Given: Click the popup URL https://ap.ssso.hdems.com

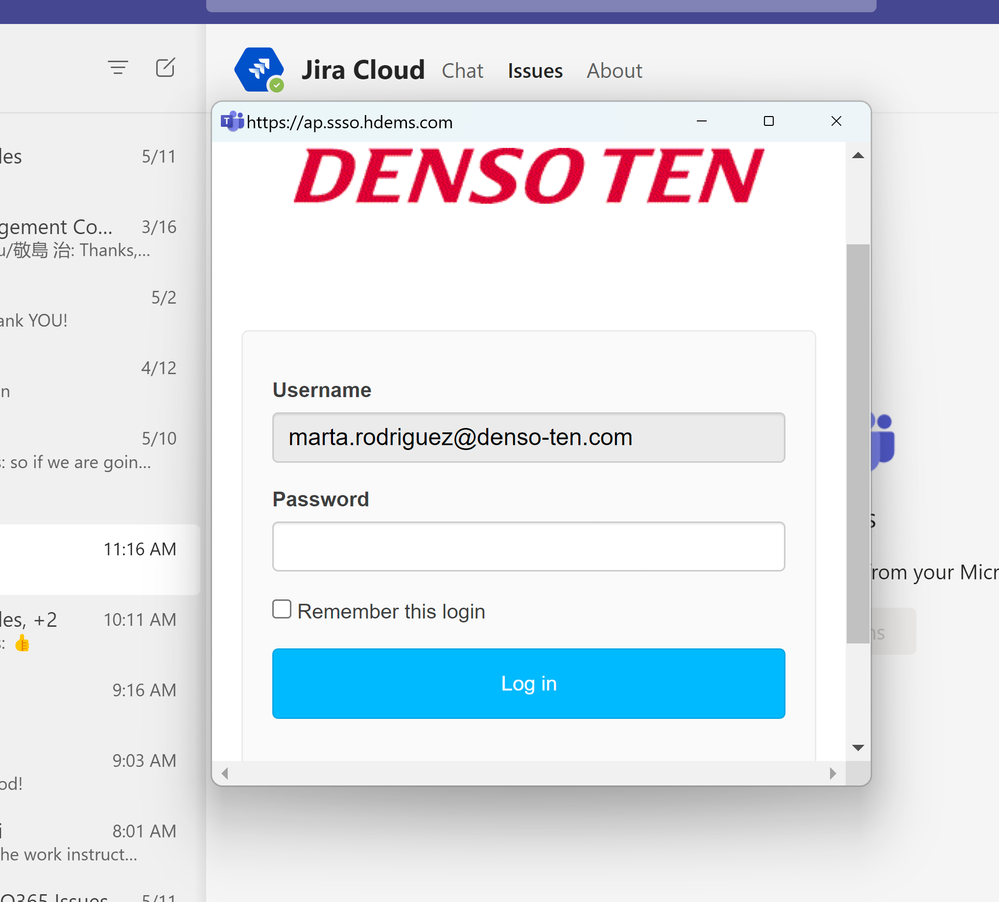Looking at the screenshot, I should point(350,122).
